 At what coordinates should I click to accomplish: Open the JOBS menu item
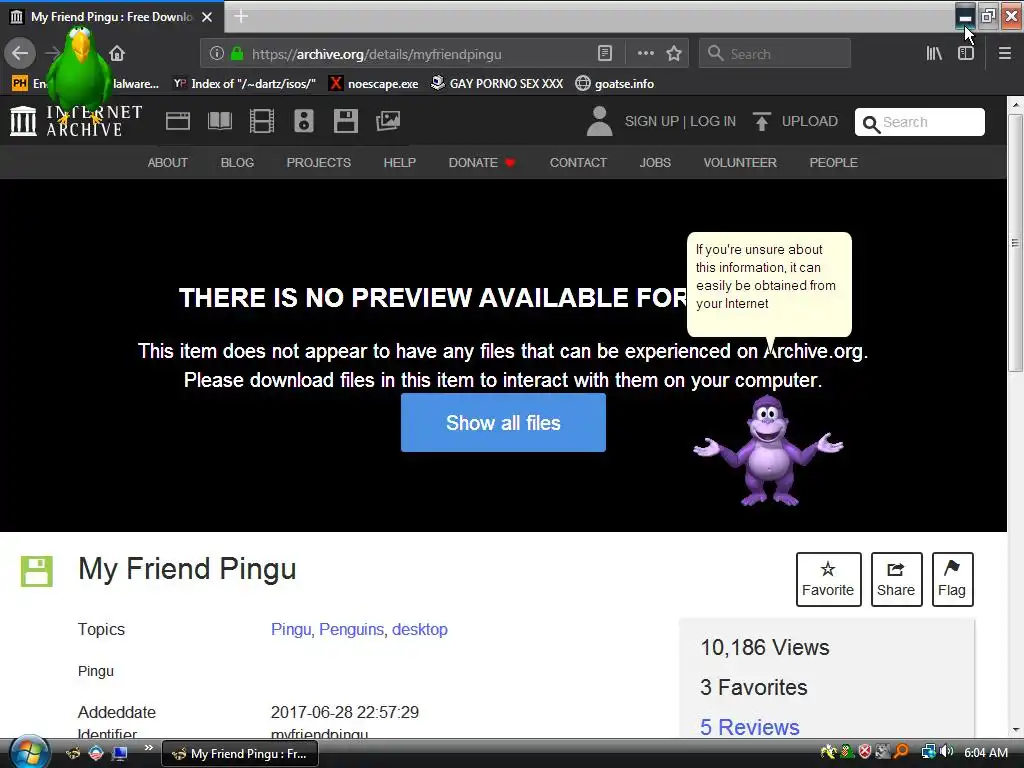tap(655, 163)
